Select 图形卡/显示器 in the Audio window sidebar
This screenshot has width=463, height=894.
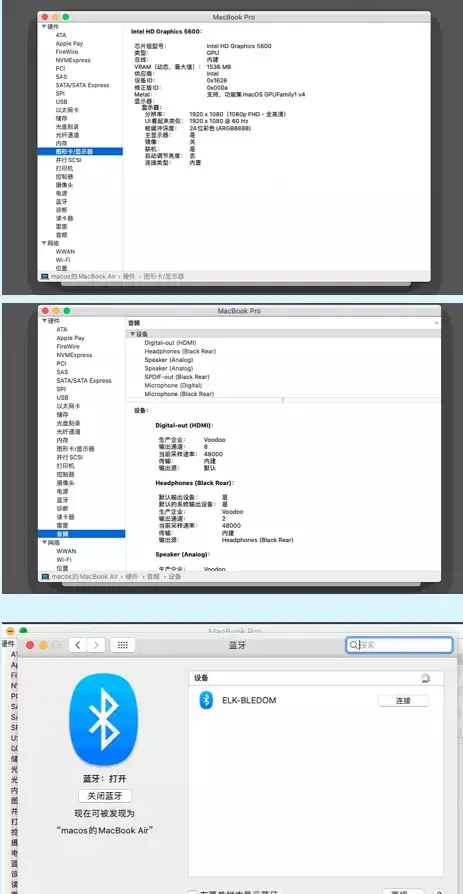(75, 449)
